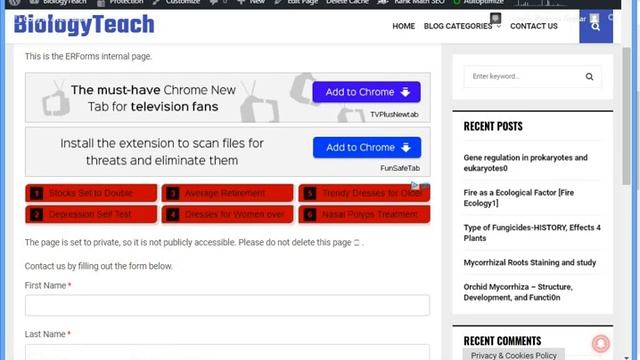
Task: Open the Trendy Dresses for Older ad link
Action: tap(364, 193)
